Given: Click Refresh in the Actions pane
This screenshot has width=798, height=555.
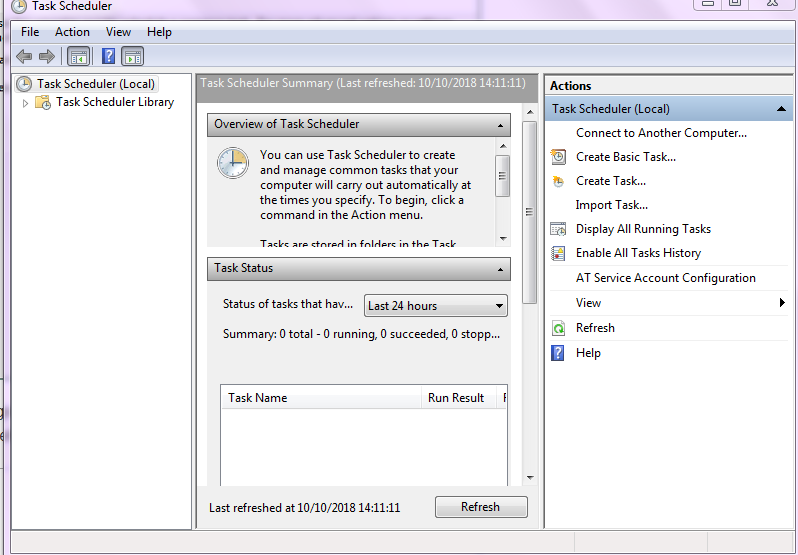Looking at the screenshot, I should point(595,328).
